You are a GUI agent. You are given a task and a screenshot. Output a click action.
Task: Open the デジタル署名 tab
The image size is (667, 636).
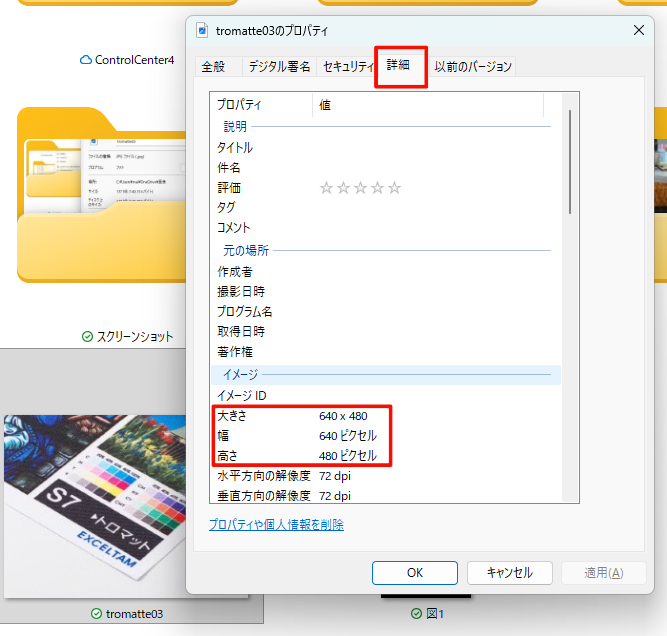click(x=279, y=67)
